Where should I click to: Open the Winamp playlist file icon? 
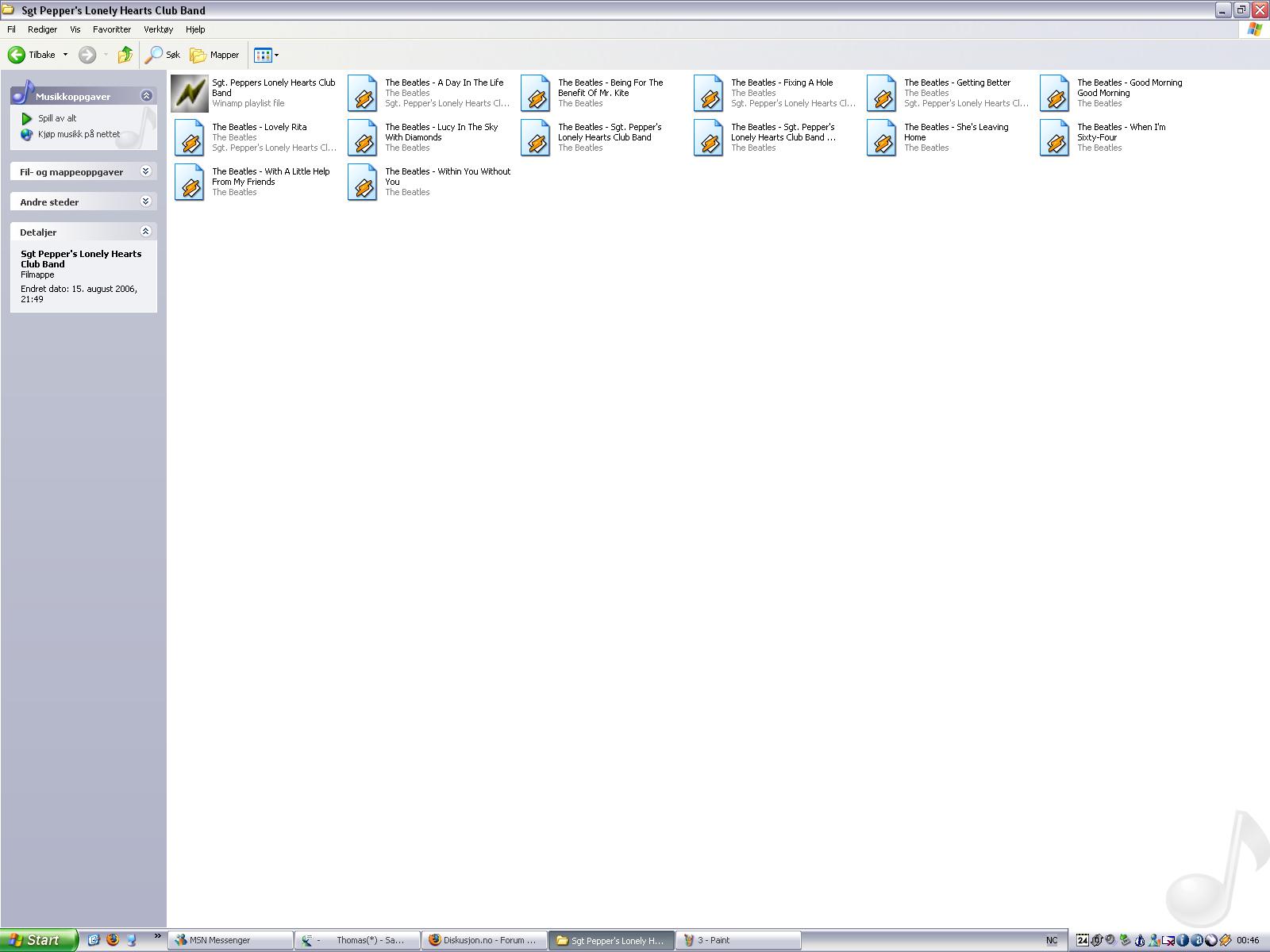[190, 94]
